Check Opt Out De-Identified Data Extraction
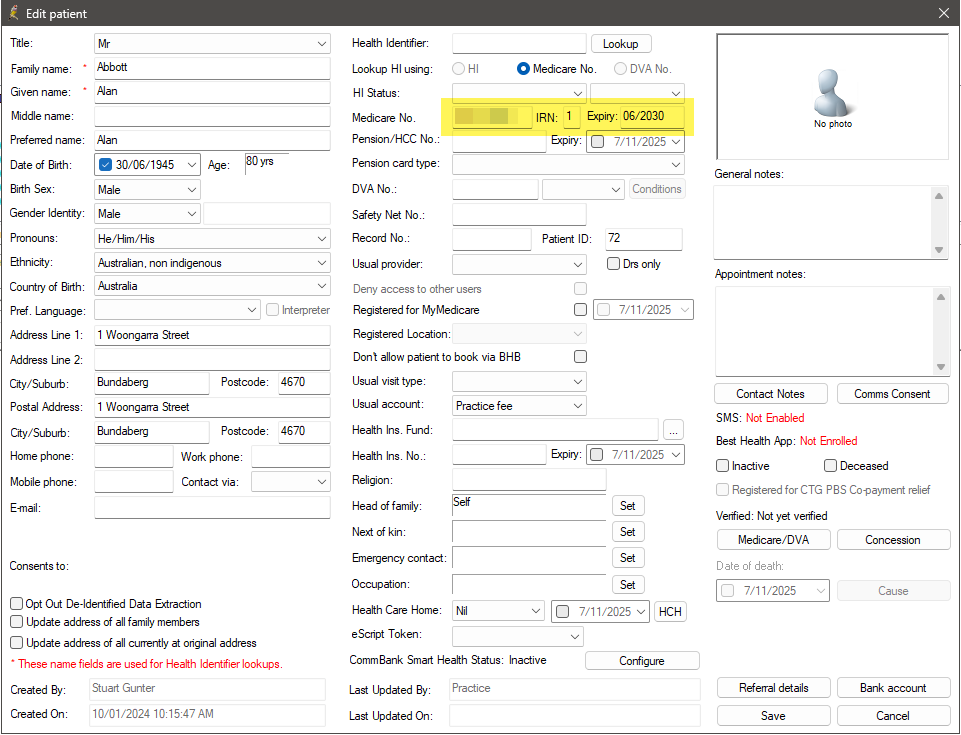Screen dimensions: 961x735 [17, 604]
